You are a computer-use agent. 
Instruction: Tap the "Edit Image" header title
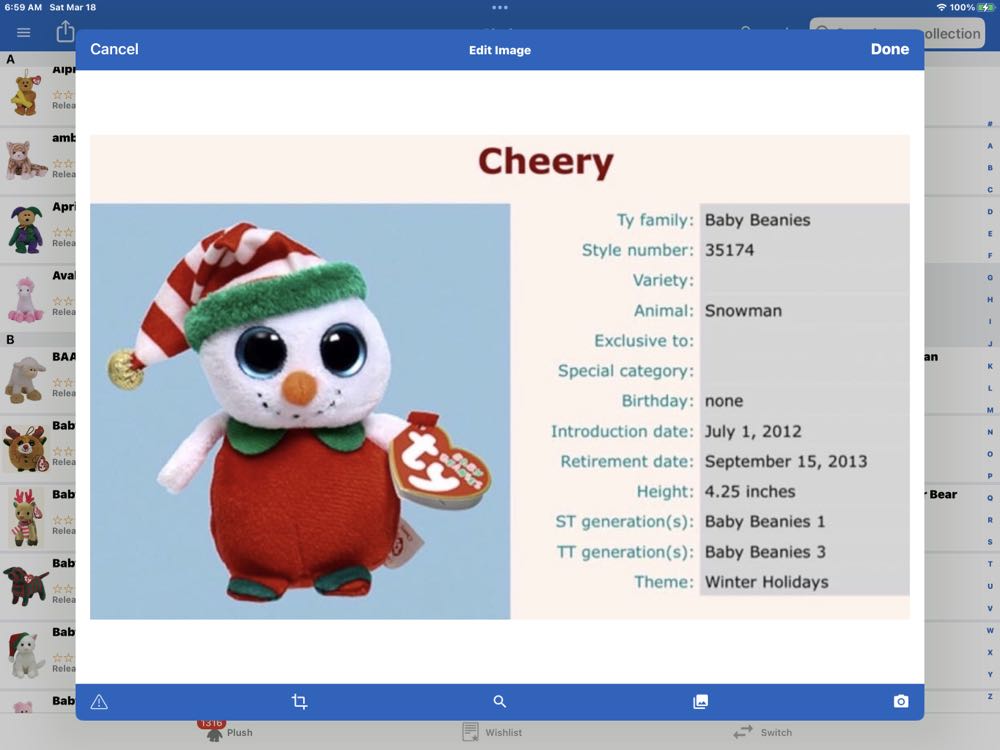pos(500,50)
